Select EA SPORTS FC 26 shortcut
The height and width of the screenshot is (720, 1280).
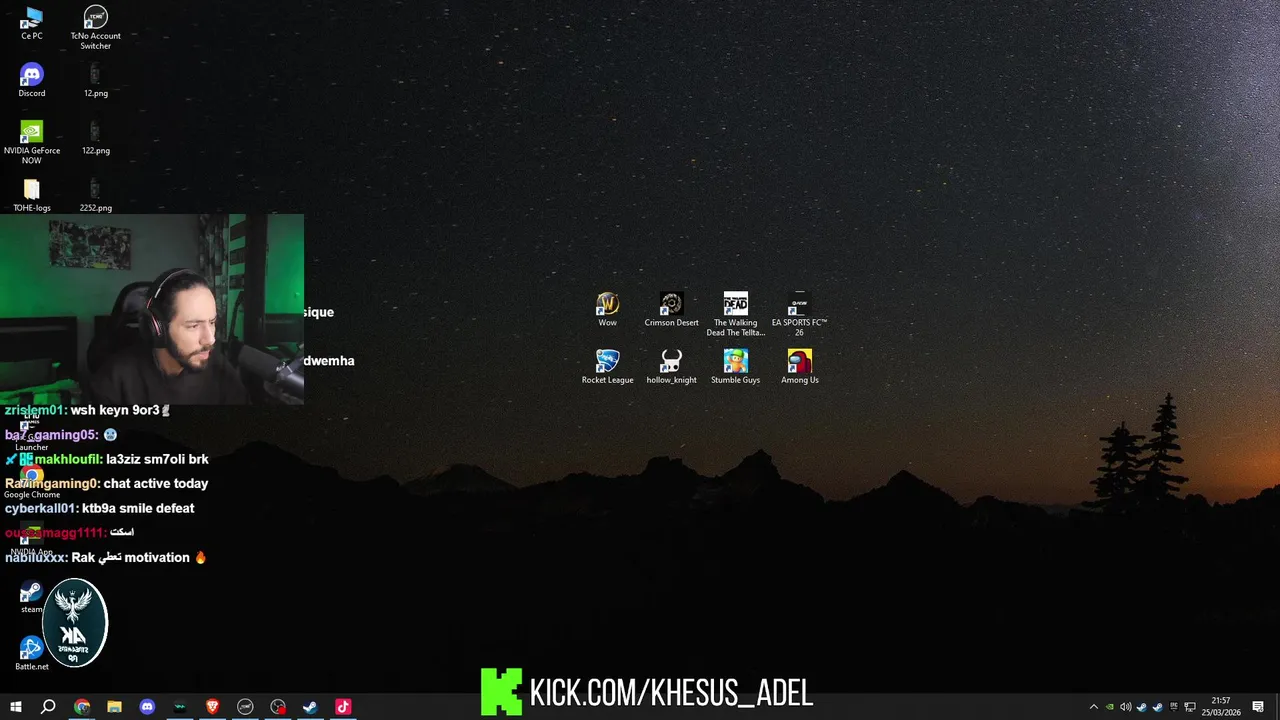799,315
